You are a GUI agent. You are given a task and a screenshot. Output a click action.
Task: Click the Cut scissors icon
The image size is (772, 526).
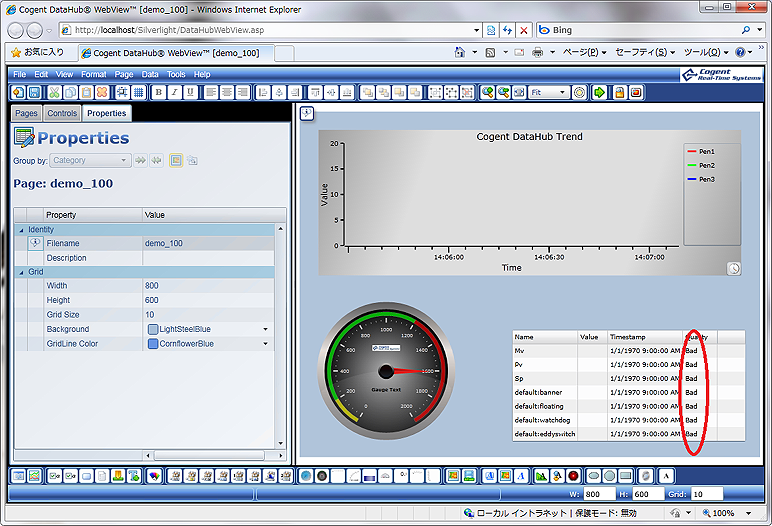point(54,92)
